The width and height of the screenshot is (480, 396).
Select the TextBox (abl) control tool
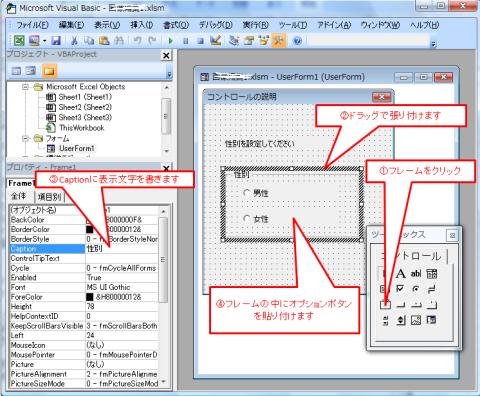click(416, 274)
